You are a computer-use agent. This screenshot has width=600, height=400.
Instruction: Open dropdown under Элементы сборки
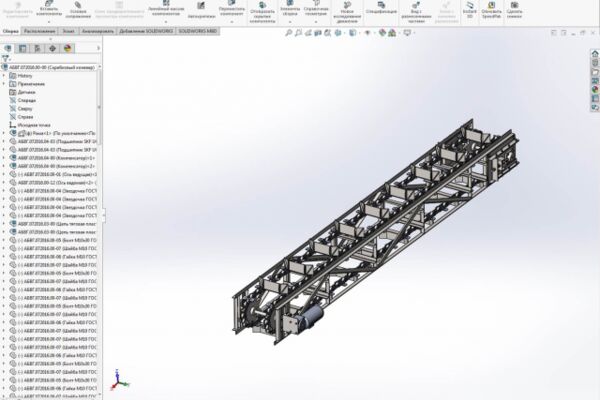click(x=290, y=21)
